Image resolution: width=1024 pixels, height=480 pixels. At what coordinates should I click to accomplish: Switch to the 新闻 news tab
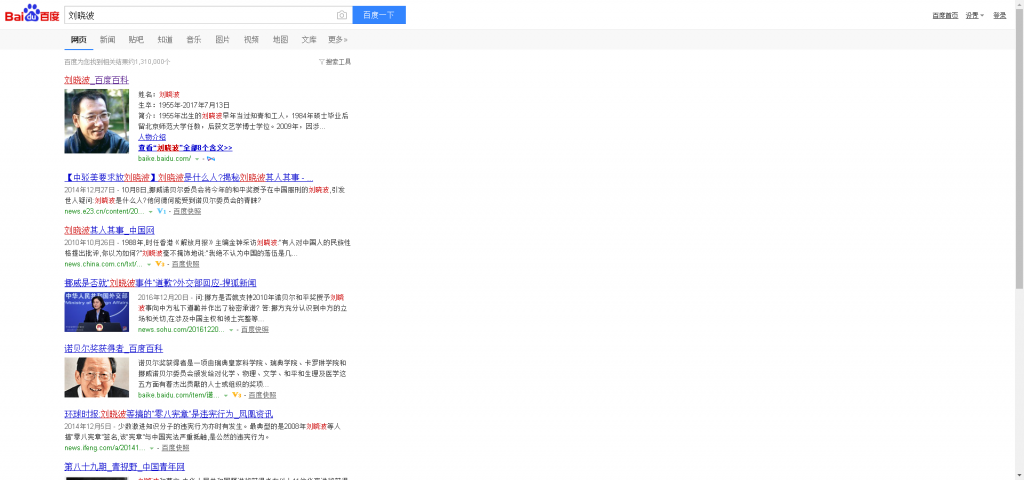tap(107, 39)
